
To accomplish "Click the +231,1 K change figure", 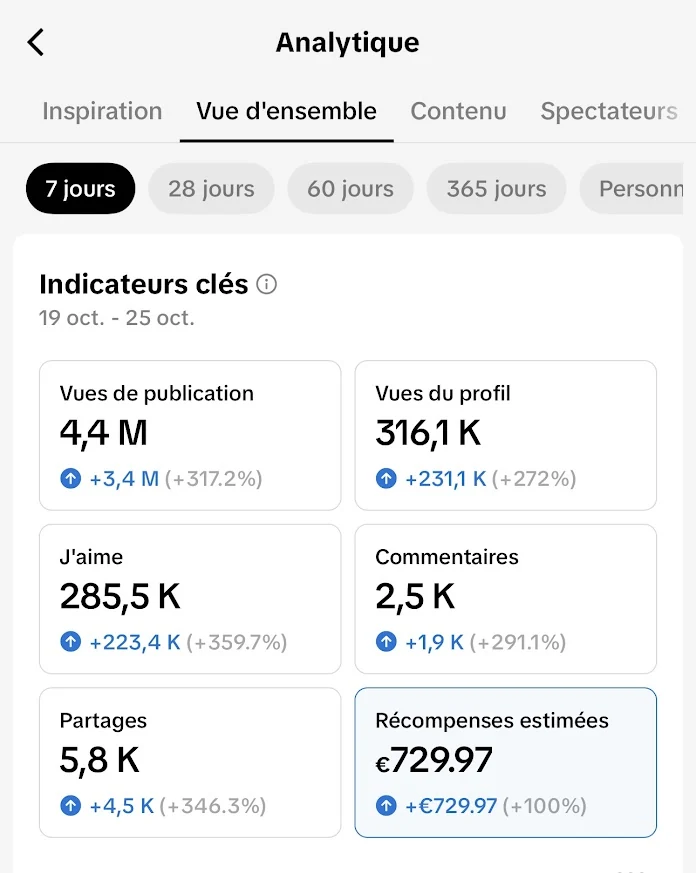I will pyautogui.click(x=445, y=479).
